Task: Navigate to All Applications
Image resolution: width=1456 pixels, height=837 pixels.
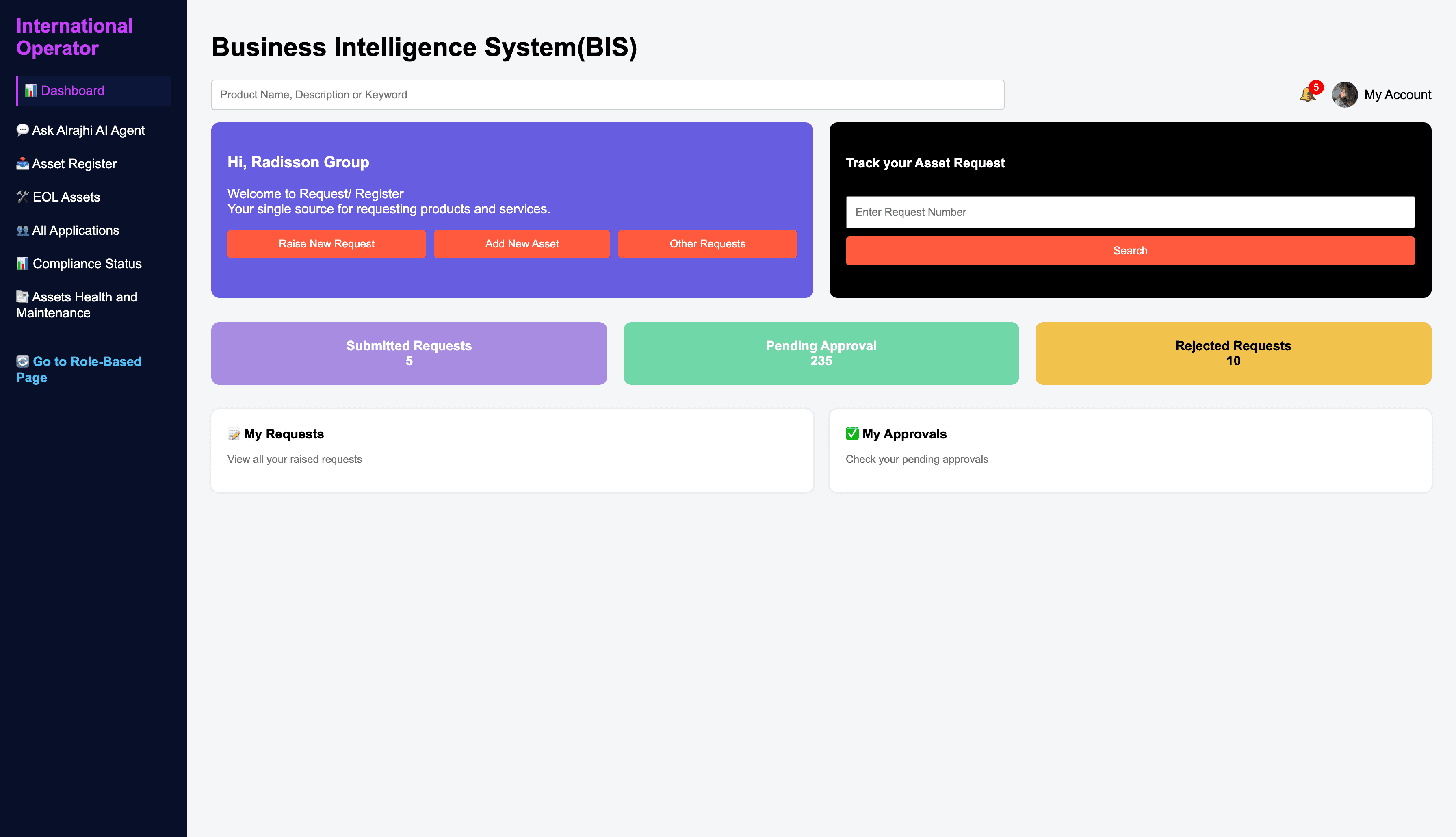Action: (68, 230)
